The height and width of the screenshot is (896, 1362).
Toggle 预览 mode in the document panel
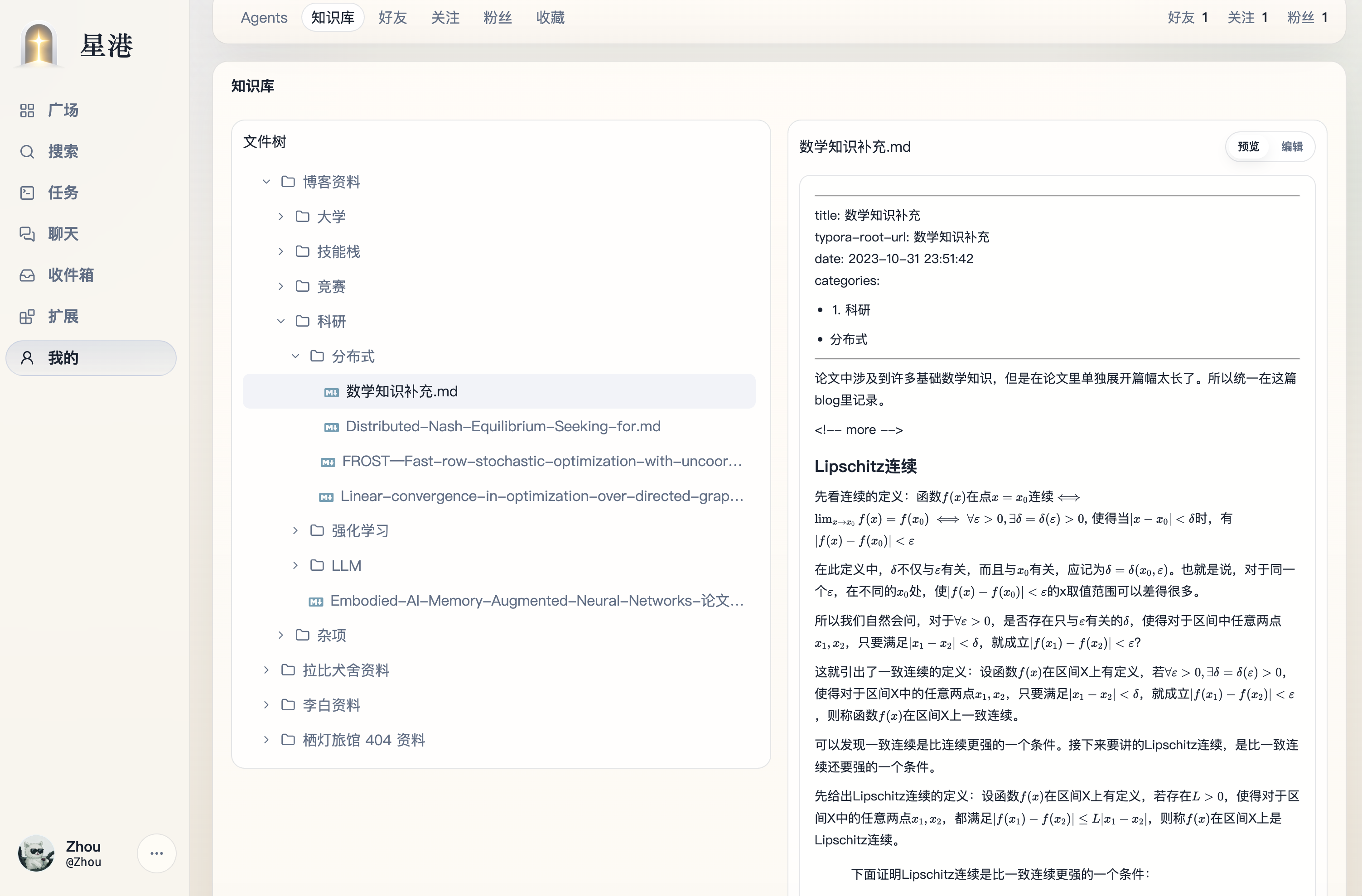1247,146
